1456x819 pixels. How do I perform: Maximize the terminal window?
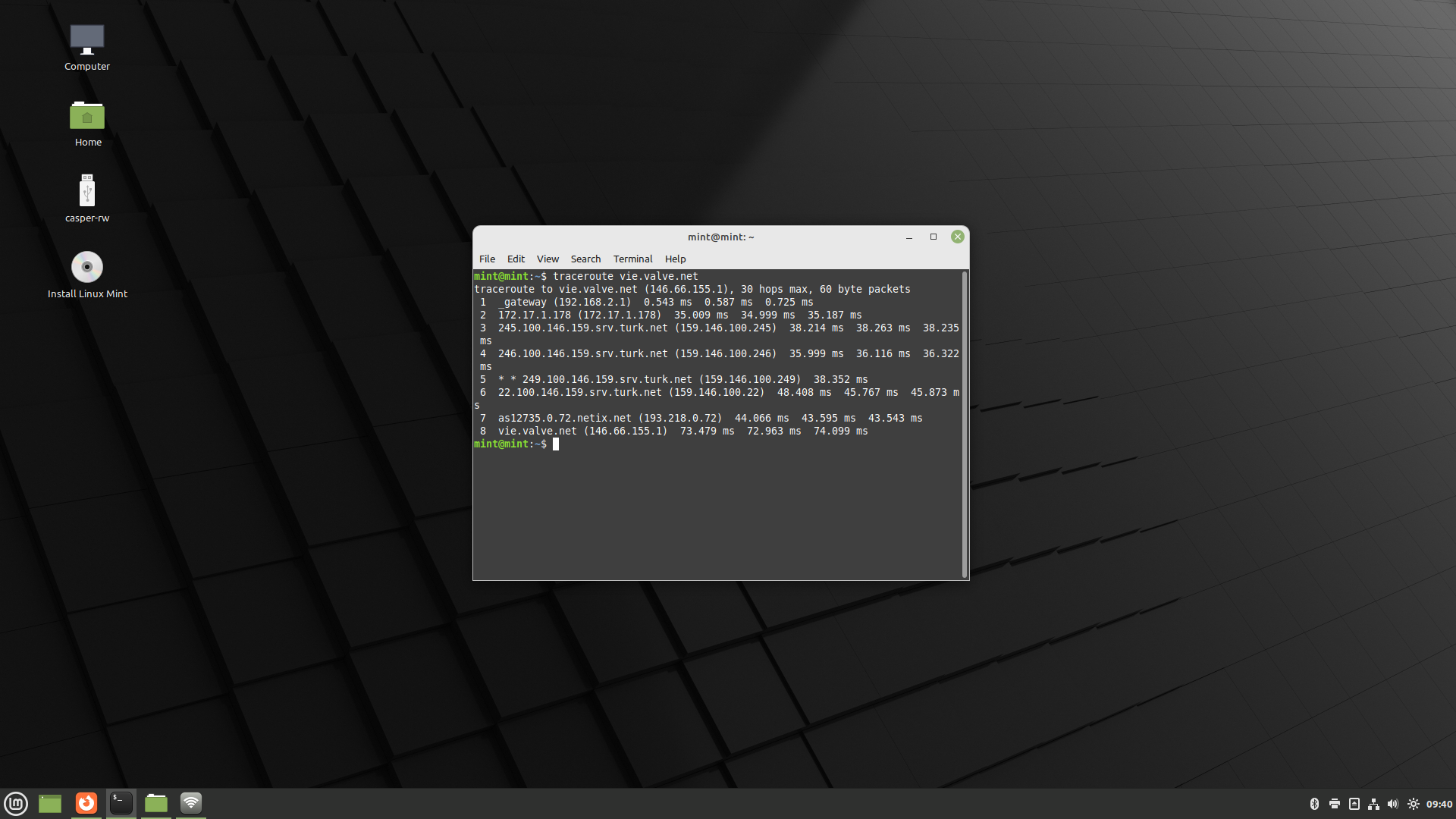coord(934,237)
